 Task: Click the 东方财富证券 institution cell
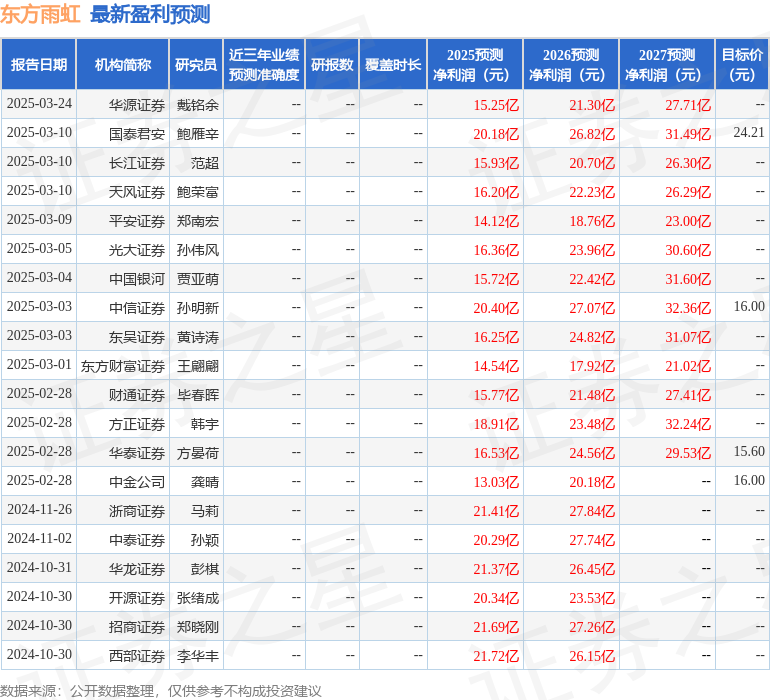(x=123, y=366)
